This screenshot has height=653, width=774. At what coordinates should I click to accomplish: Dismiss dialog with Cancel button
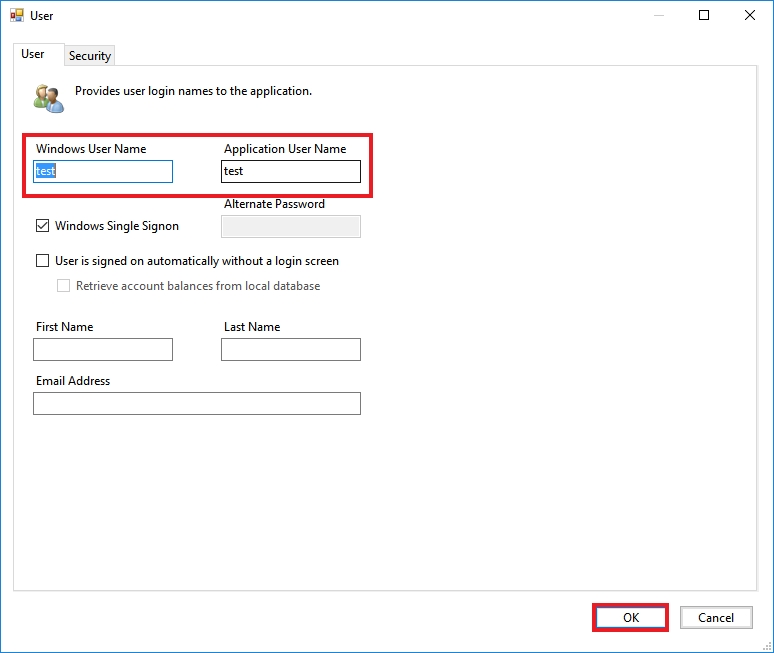tap(716, 617)
